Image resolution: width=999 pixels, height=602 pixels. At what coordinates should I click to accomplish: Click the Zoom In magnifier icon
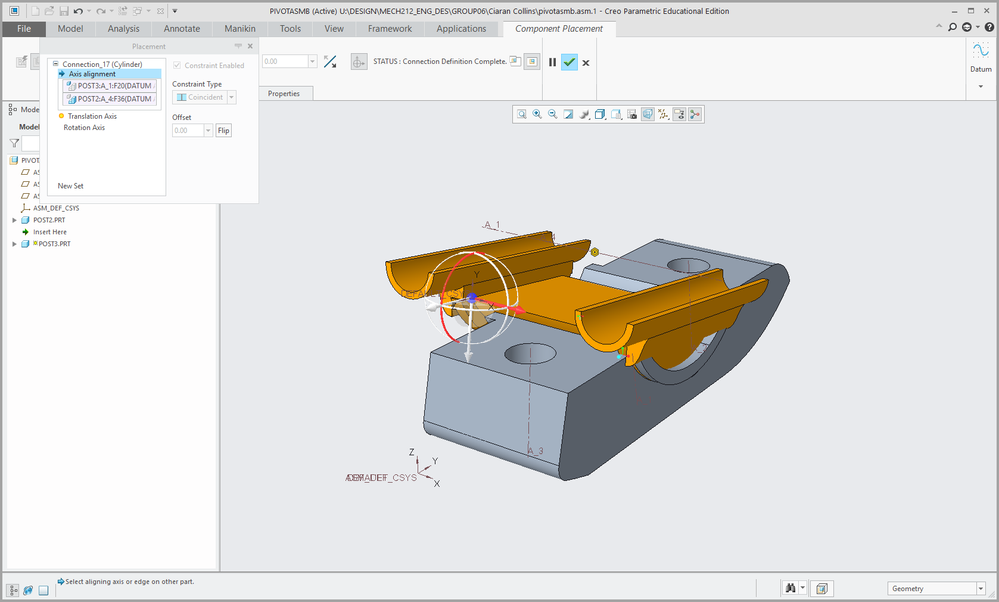point(537,115)
